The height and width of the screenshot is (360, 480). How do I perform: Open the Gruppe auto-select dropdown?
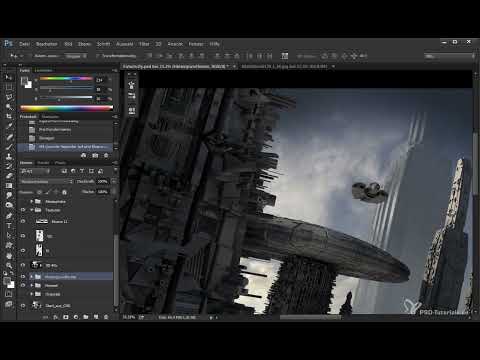[76, 56]
